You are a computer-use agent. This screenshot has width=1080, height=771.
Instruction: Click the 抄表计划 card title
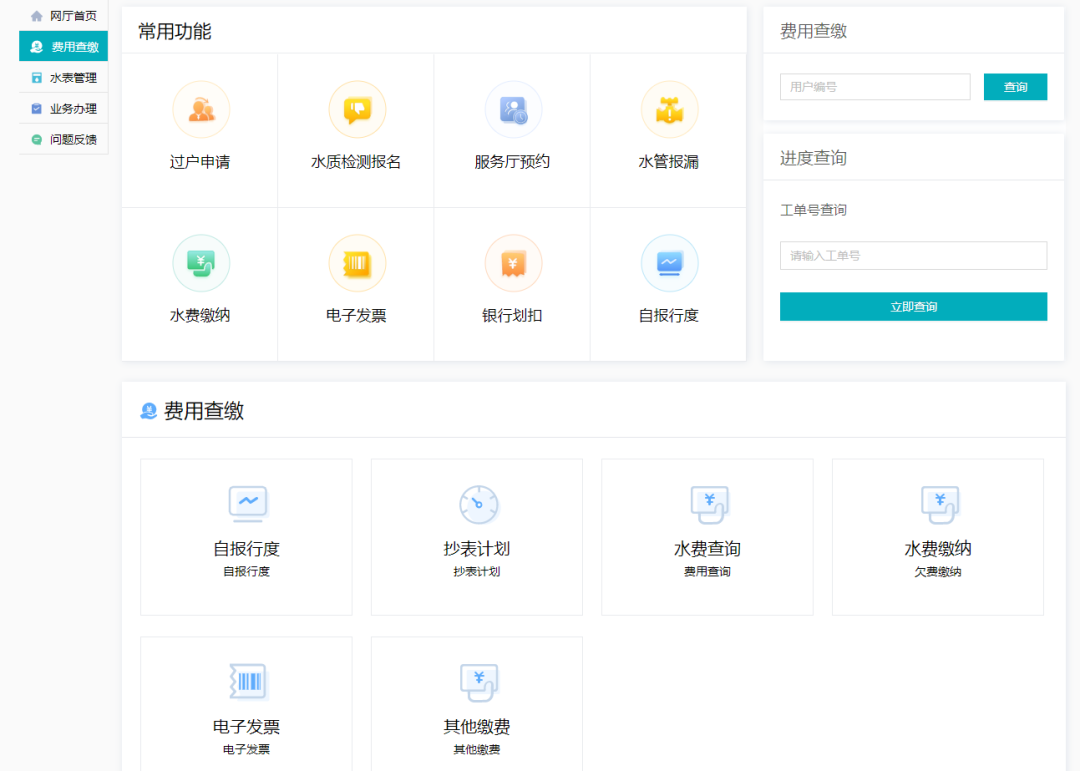point(477,549)
